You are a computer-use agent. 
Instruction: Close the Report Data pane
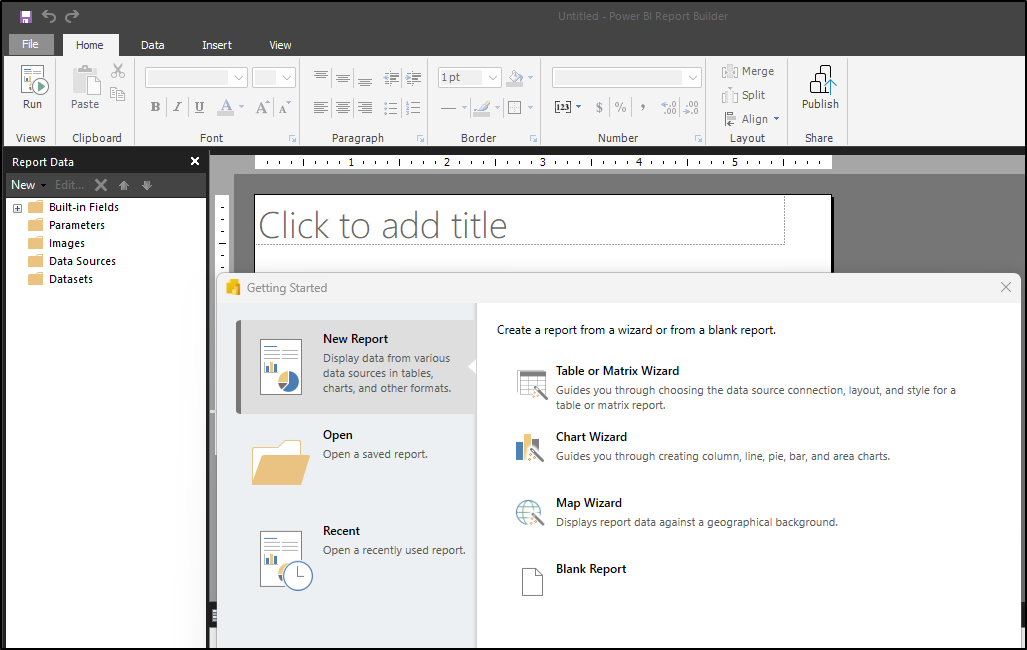click(195, 161)
